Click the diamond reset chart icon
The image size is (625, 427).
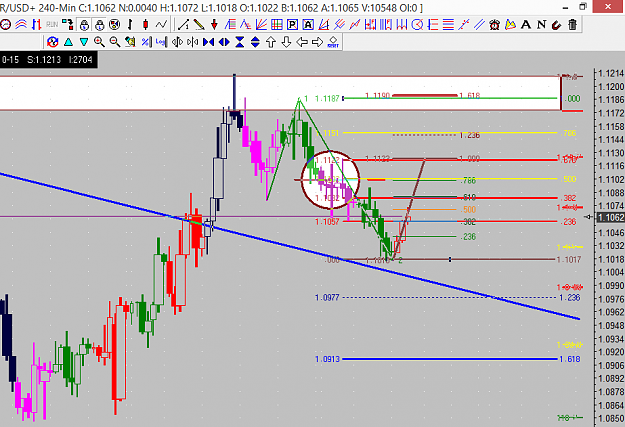coord(333,41)
